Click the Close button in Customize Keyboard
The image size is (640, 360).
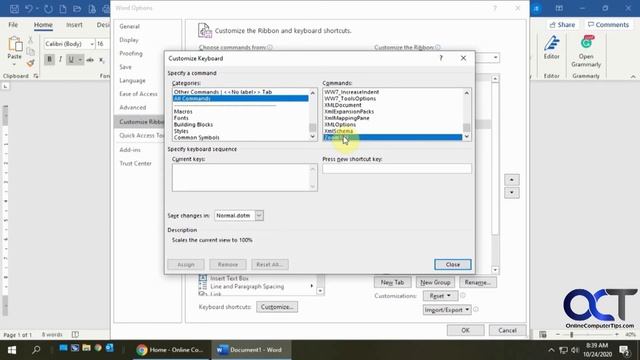[453, 264]
